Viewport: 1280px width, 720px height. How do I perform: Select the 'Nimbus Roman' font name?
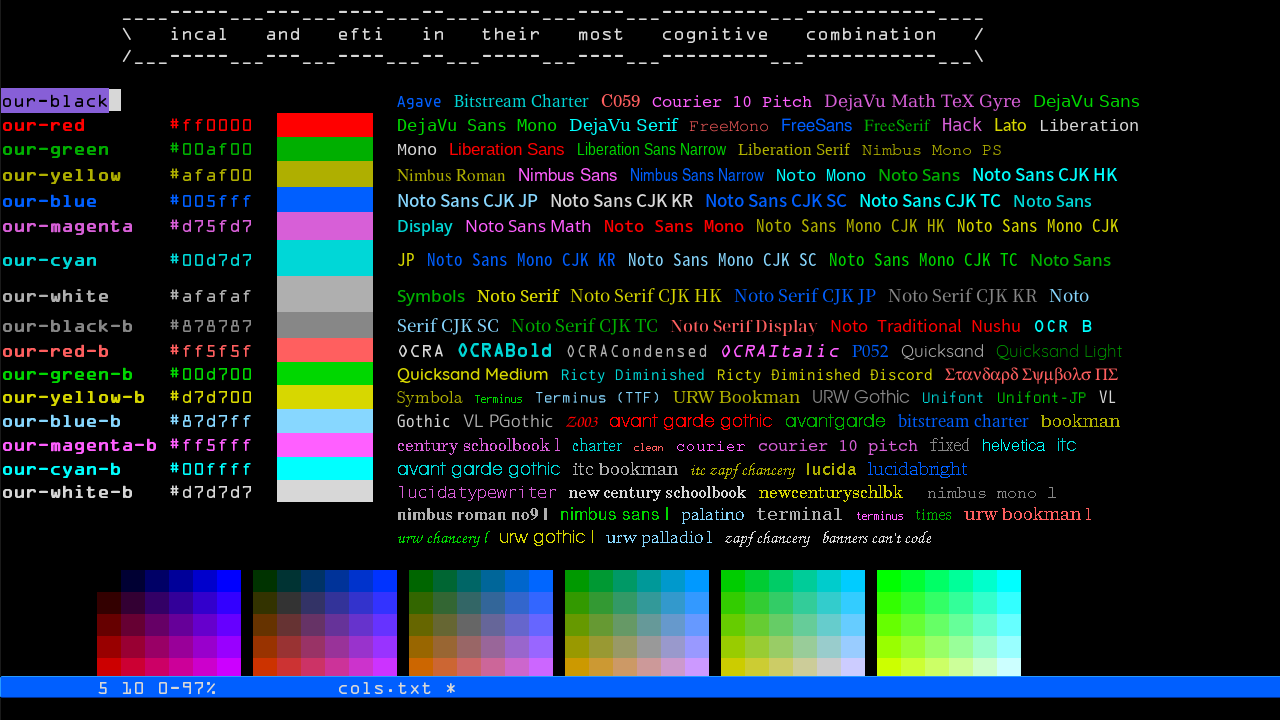click(x=451, y=176)
